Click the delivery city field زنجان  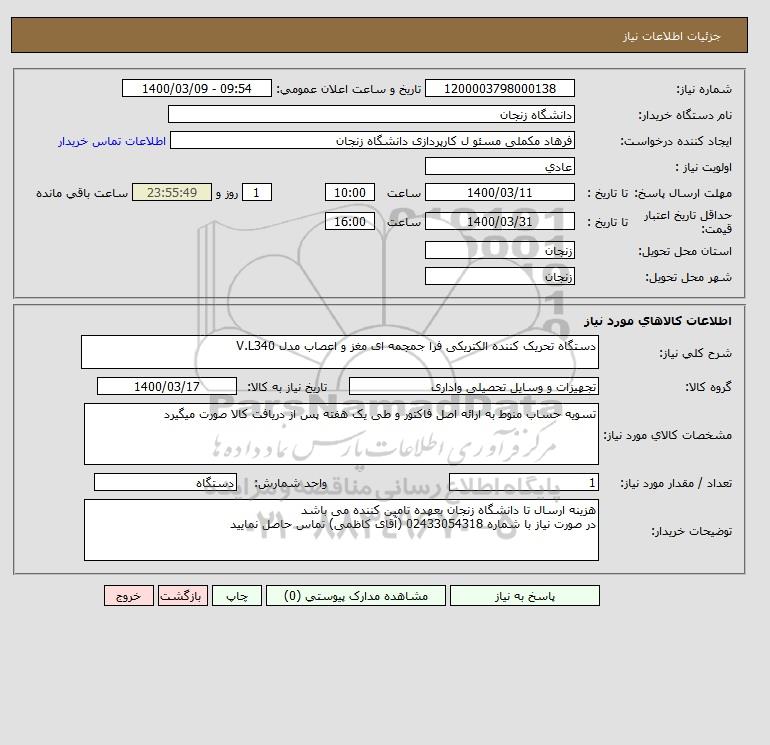(499, 276)
